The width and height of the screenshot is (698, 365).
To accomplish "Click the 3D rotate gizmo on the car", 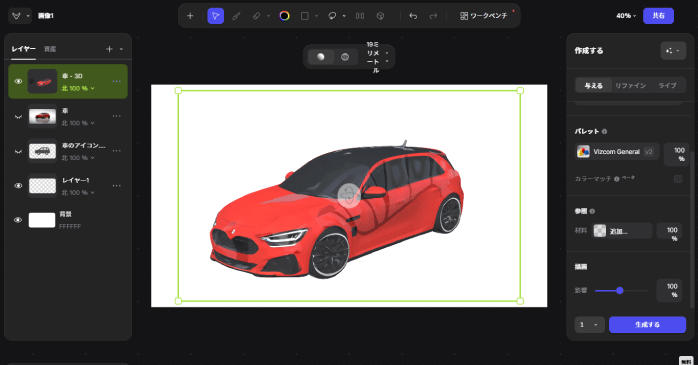I will point(349,195).
